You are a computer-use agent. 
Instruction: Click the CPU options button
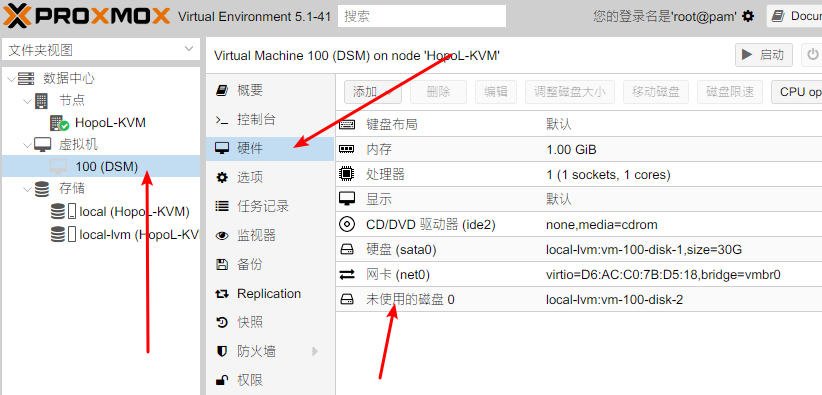pyautogui.click(x=797, y=92)
